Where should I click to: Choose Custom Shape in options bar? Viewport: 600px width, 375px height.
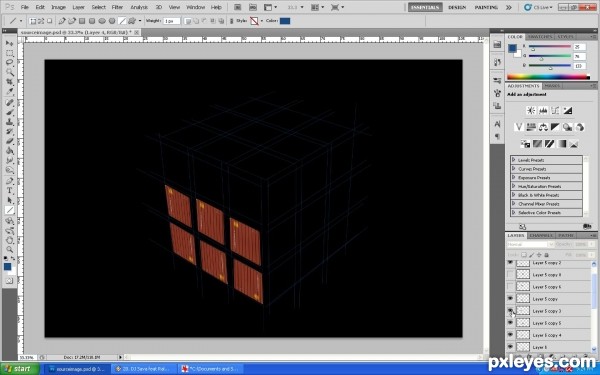pyautogui.click(x=132, y=21)
